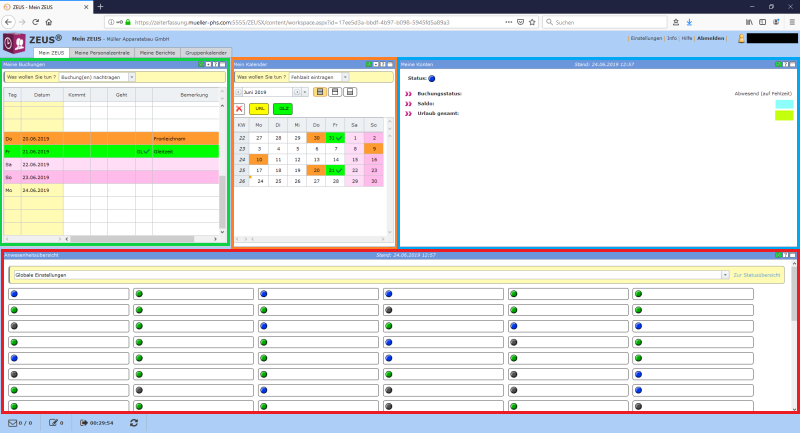Click the yellow URL absence type swatch
Screen dimensions: 800x433
pyautogui.click(x=259, y=107)
